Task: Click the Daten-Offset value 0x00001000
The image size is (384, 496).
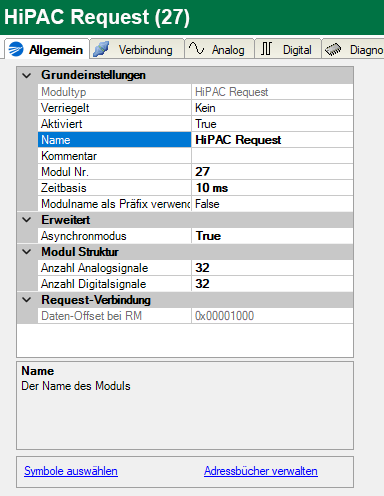Action: click(x=272, y=316)
